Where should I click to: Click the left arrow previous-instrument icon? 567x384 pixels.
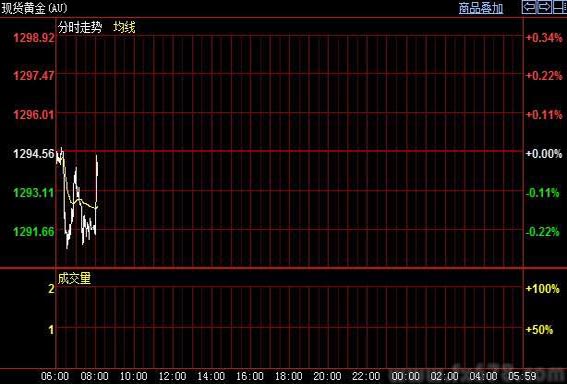pos(529,7)
